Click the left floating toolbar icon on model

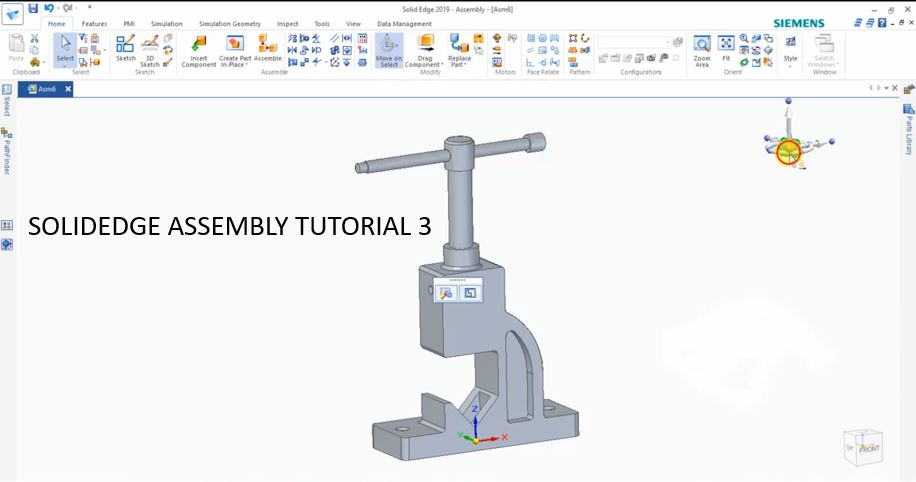[x=446, y=293]
